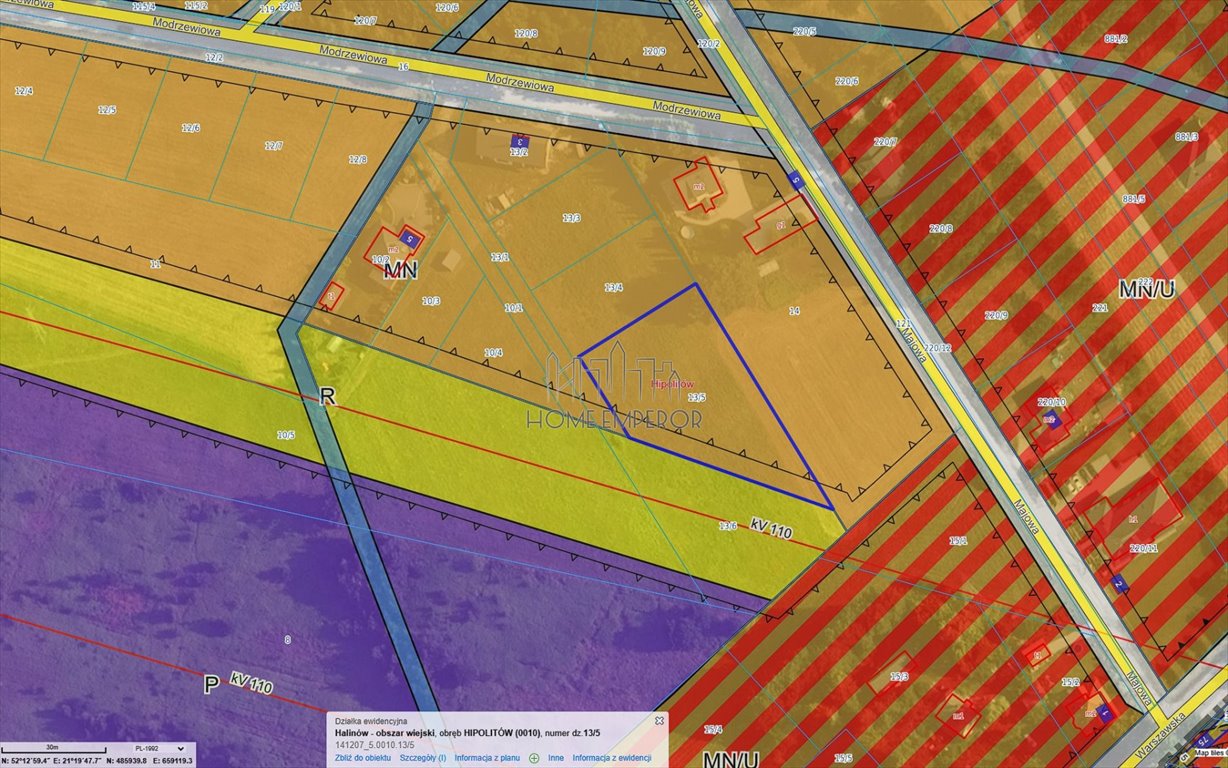This screenshot has width=1228, height=768.
Task: Open 'Informacja z planu' link
Action: pyautogui.click(x=487, y=758)
